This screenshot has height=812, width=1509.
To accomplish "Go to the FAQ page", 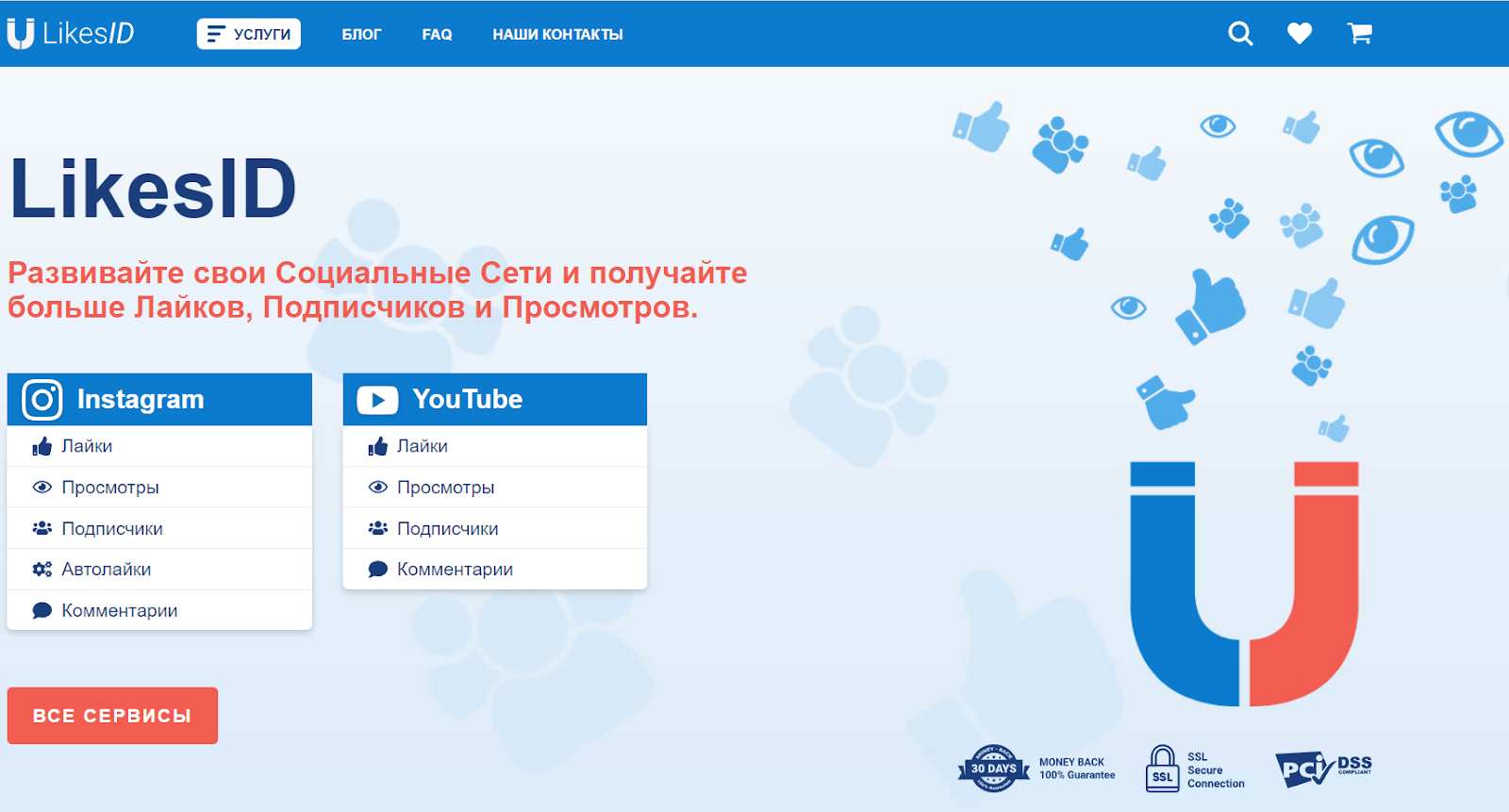I will coord(437,34).
